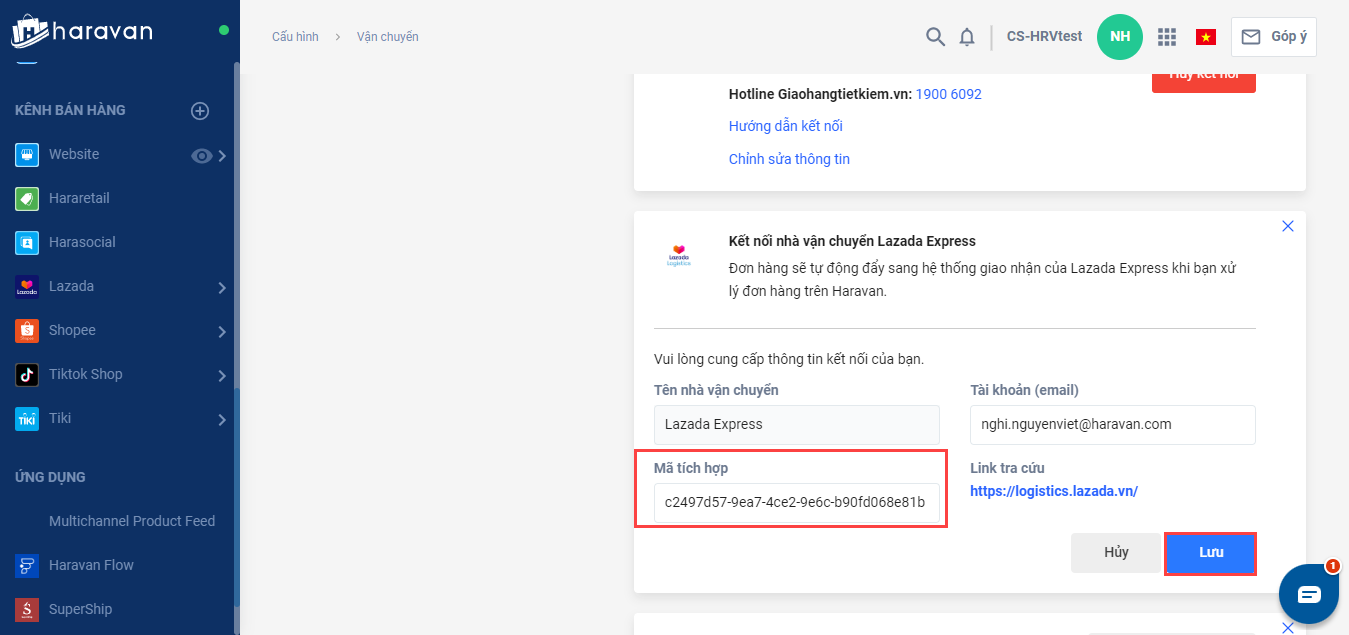Close the Lazada Express connection card
Image resolution: width=1349 pixels, height=635 pixels.
coord(1288,226)
